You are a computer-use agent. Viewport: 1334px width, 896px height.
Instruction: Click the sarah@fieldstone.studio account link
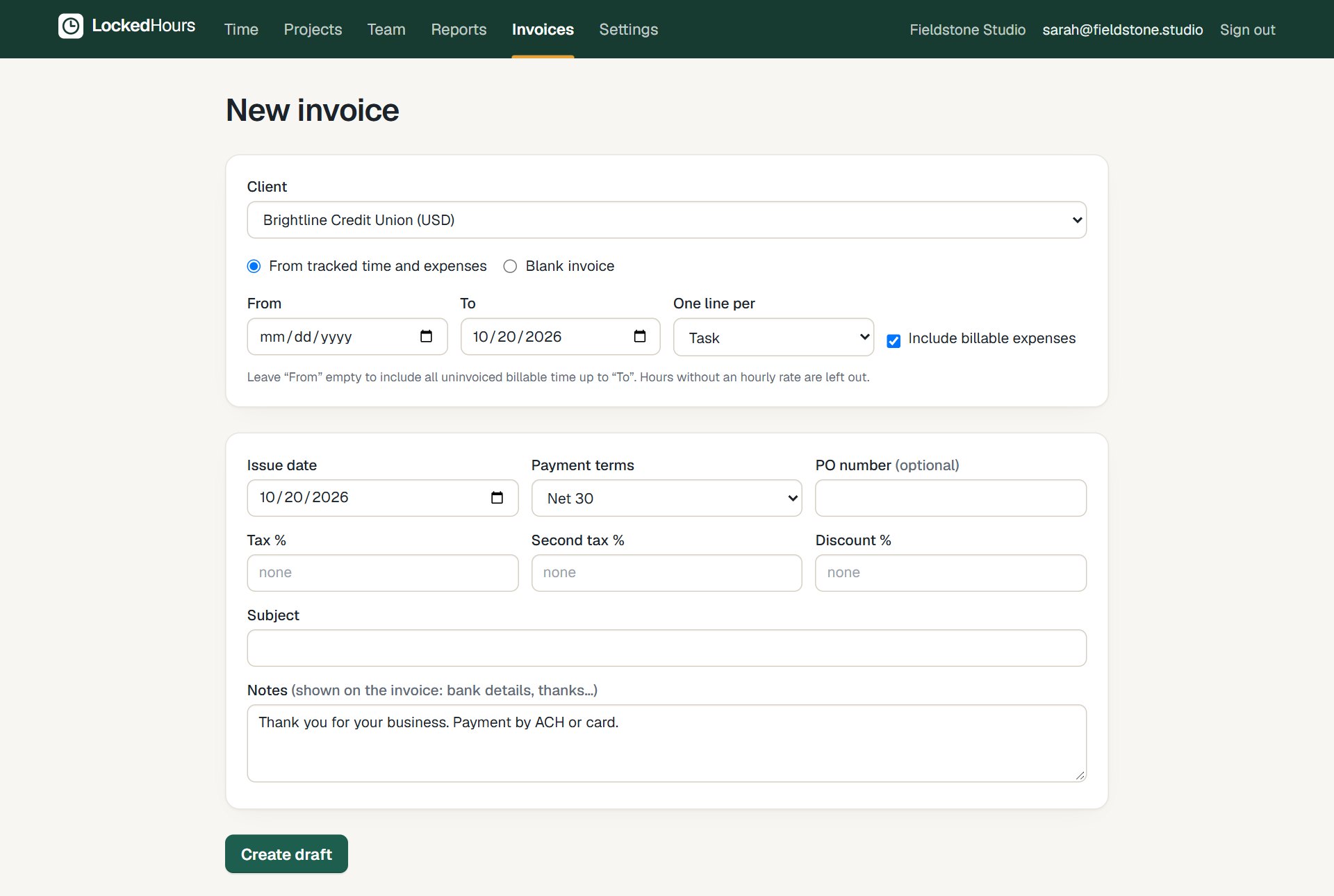tap(1122, 29)
